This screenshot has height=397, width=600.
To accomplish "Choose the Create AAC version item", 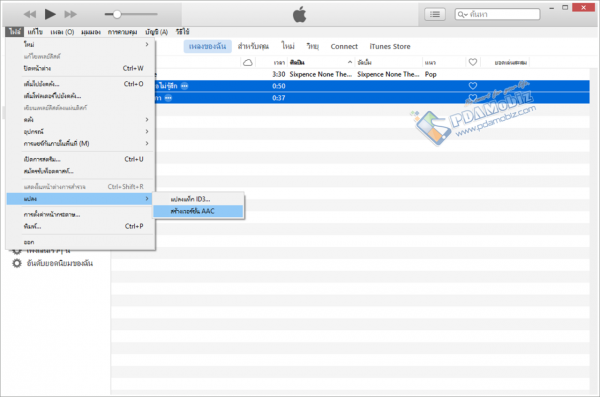I will pyautogui.click(x=198, y=211).
